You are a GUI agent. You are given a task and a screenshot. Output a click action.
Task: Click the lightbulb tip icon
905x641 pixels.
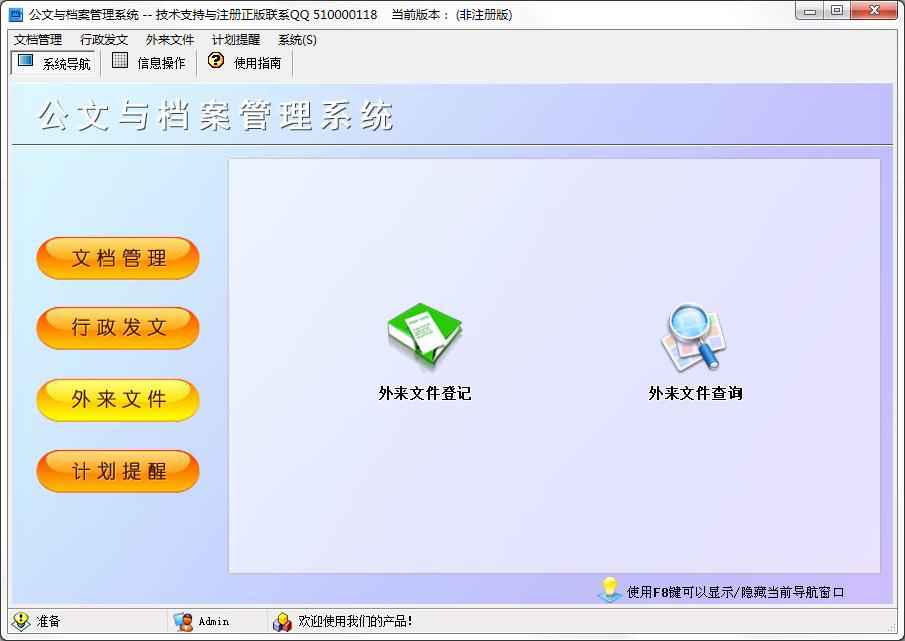[609, 590]
